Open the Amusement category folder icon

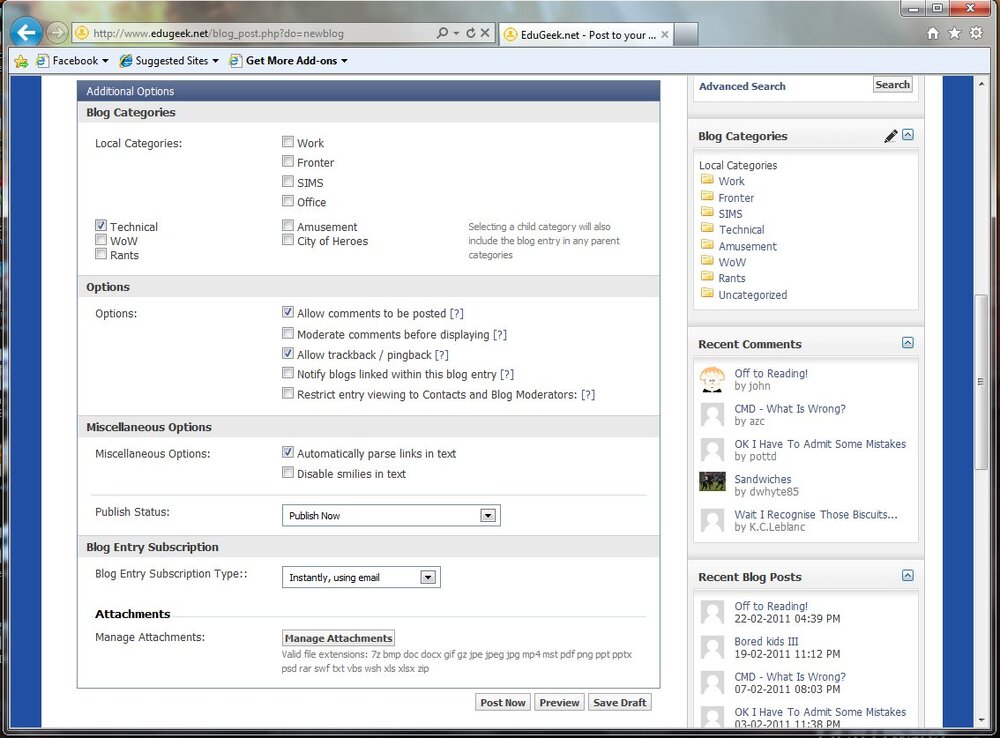707,244
